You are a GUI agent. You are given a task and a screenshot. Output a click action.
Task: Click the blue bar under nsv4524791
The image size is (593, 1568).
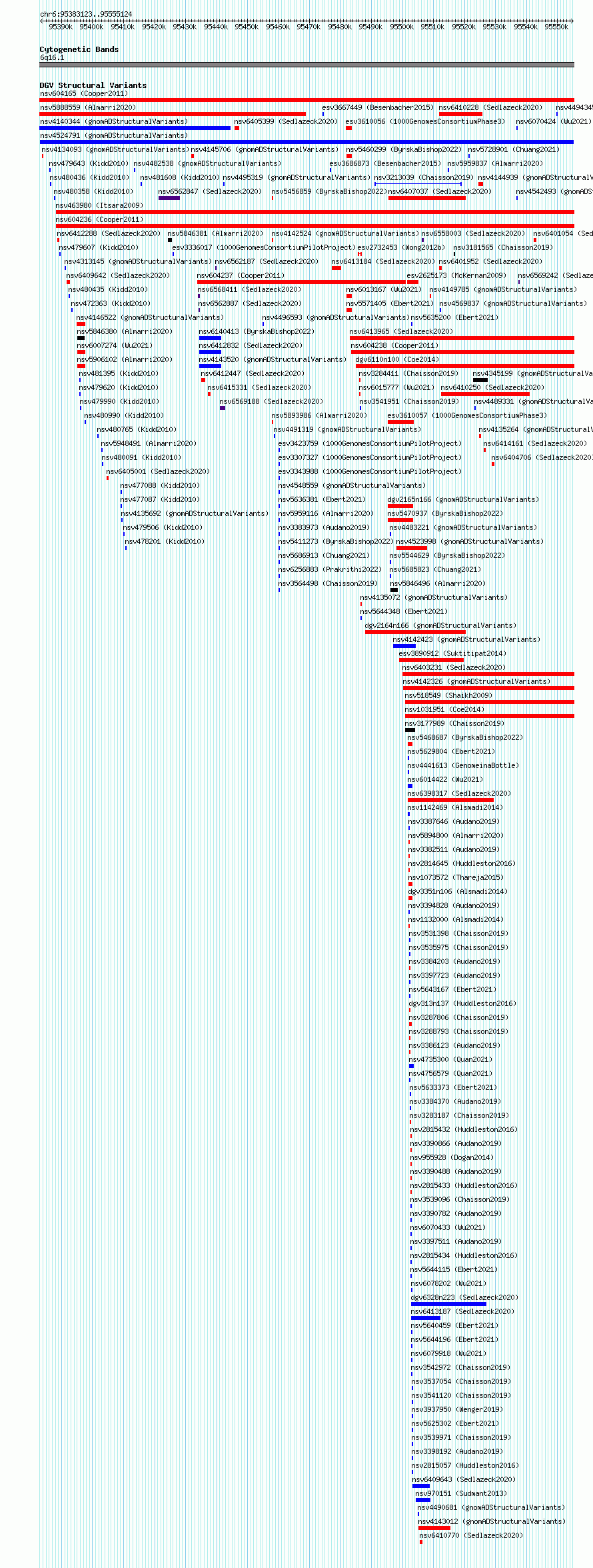[306, 142]
